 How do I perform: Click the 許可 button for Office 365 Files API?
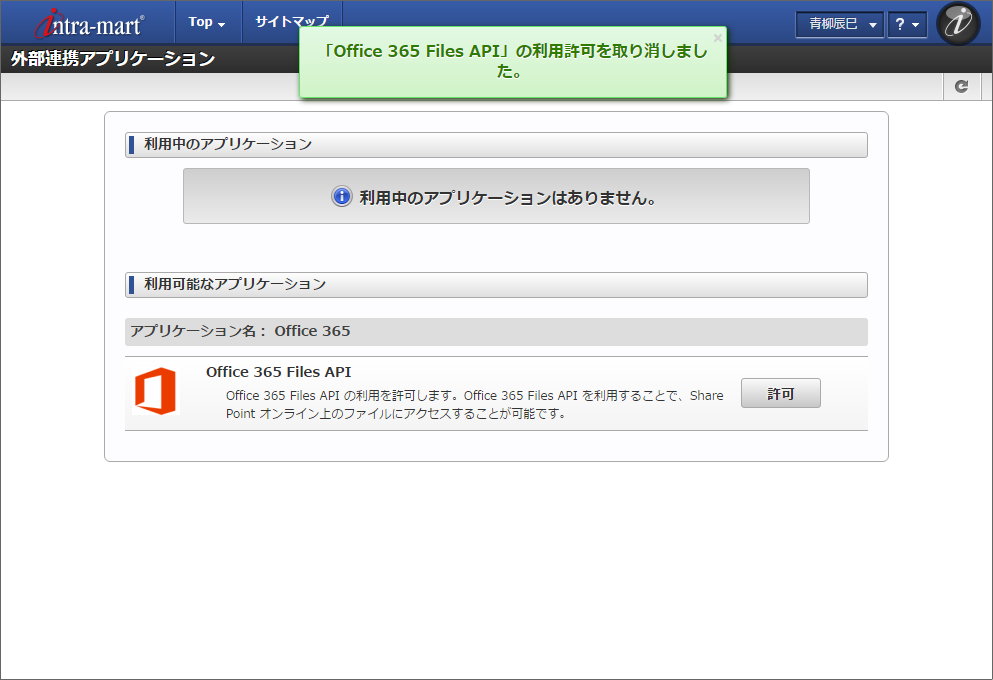(781, 393)
